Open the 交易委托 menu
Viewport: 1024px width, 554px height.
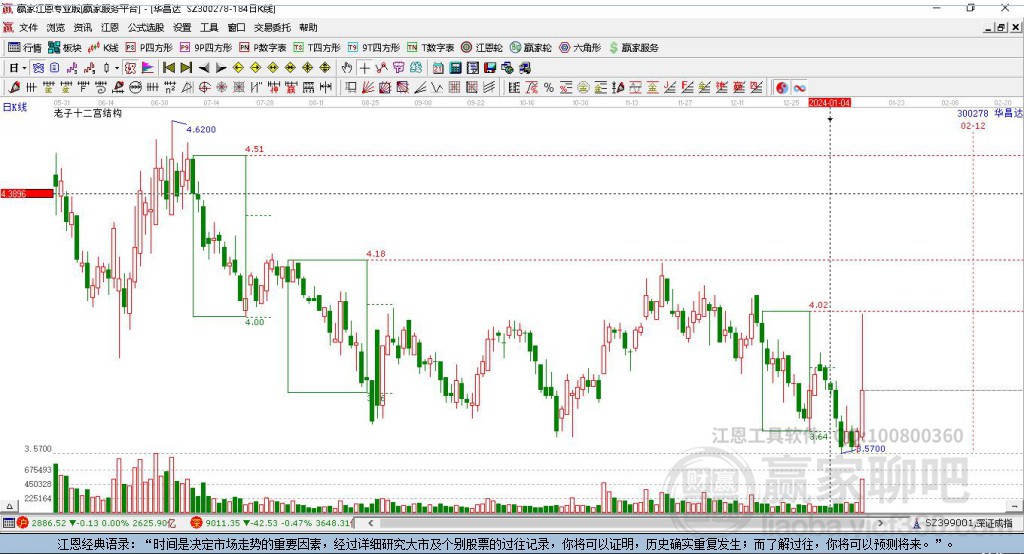pyautogui.click(x=272, y=27)
